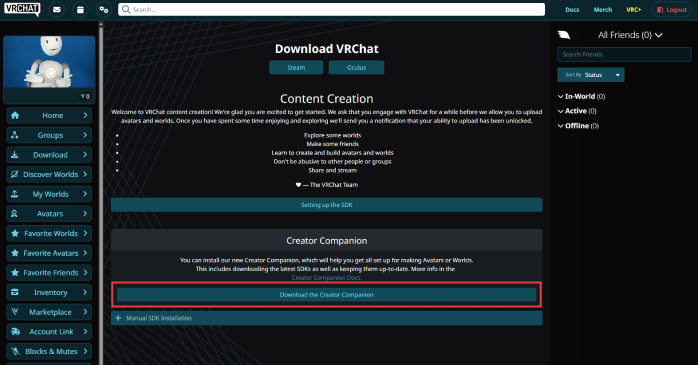The height and width of the screenshot is (365, 698).
Task: Click the Favorite Avatars star icon
Action: (15, 253)
